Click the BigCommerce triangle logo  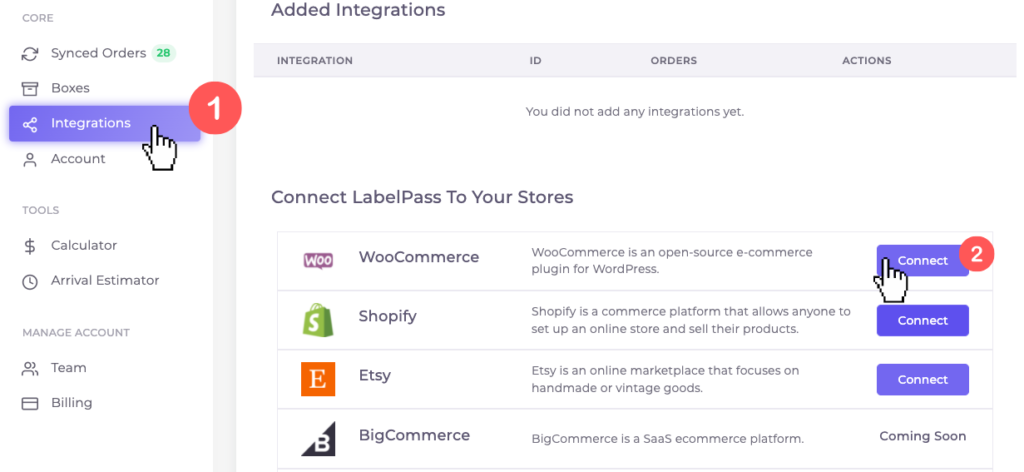pos(318,438)
